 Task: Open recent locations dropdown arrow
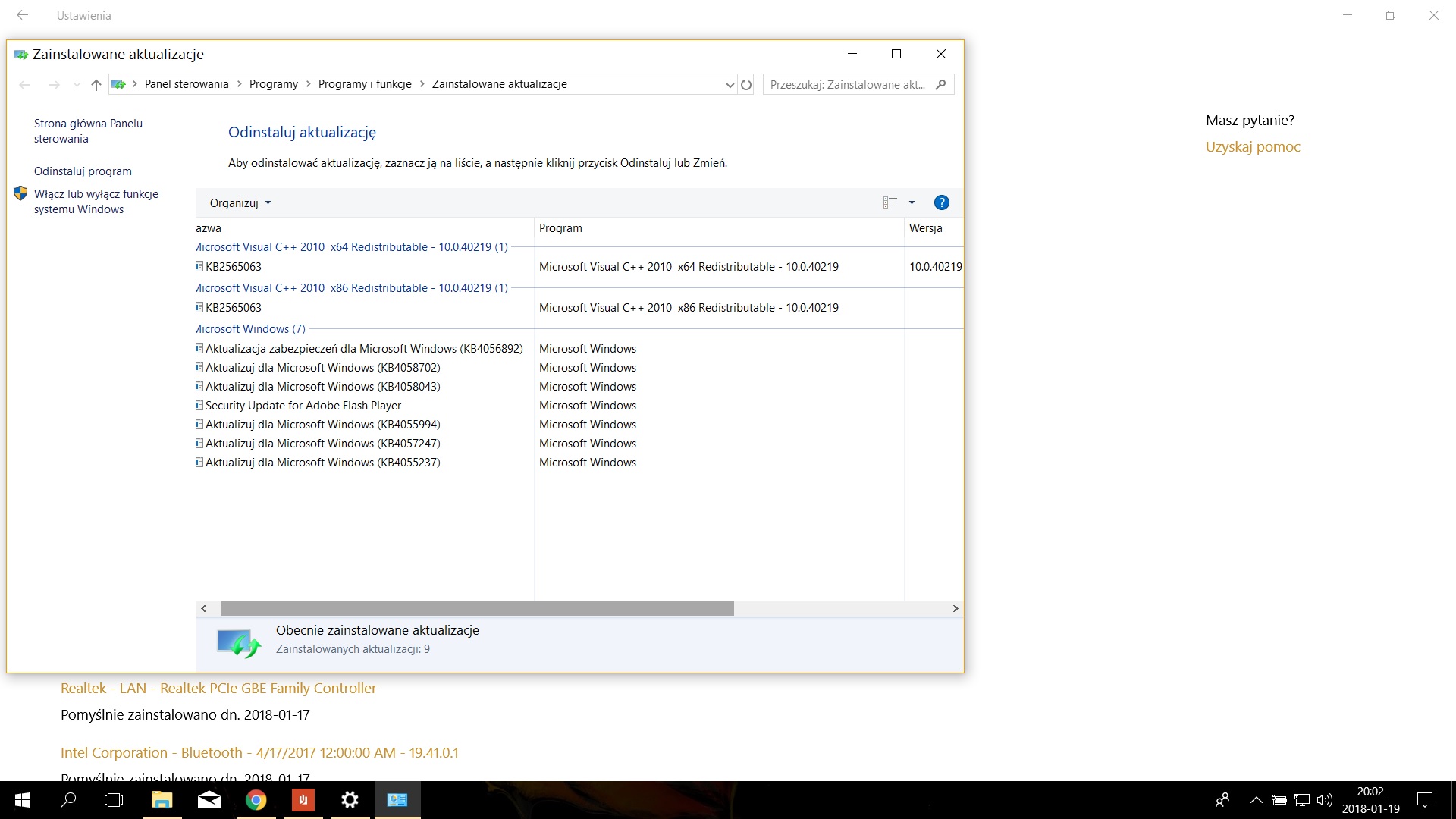pos(77,85)
